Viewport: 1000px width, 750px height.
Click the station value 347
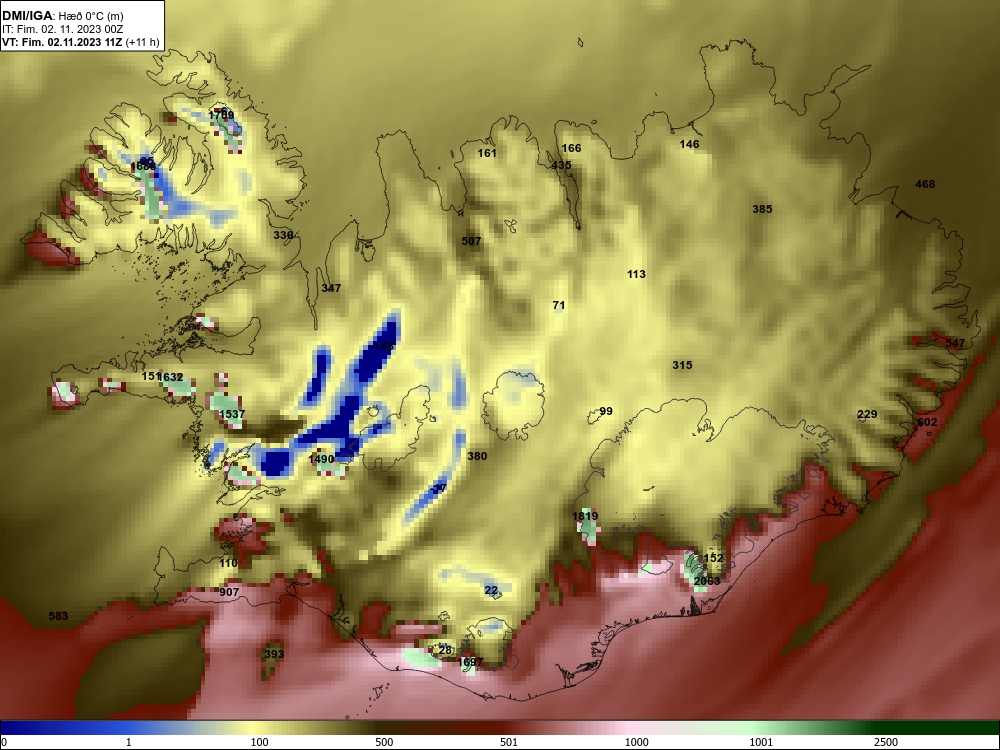coord(331,288)
